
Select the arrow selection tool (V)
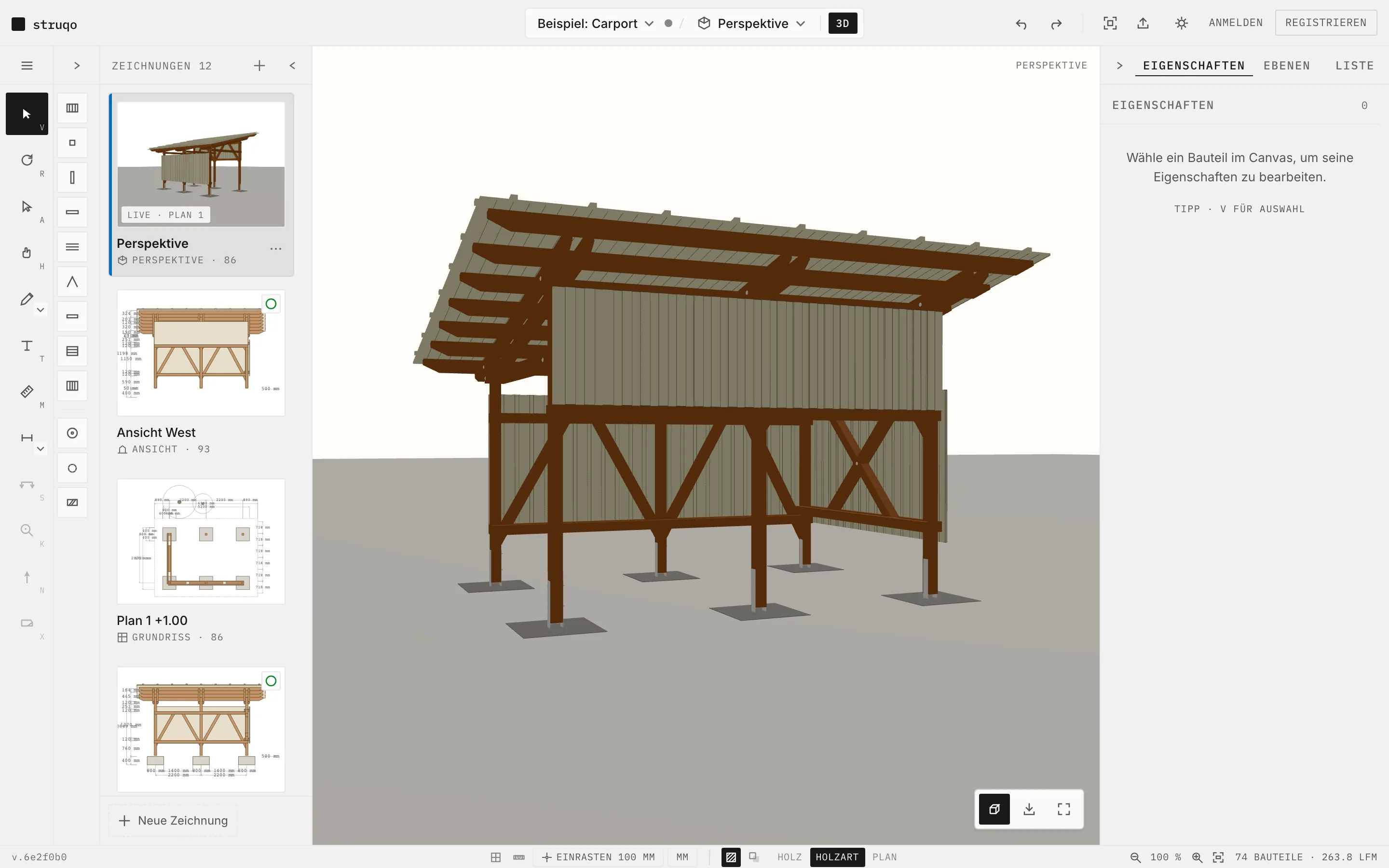[27, 114]
